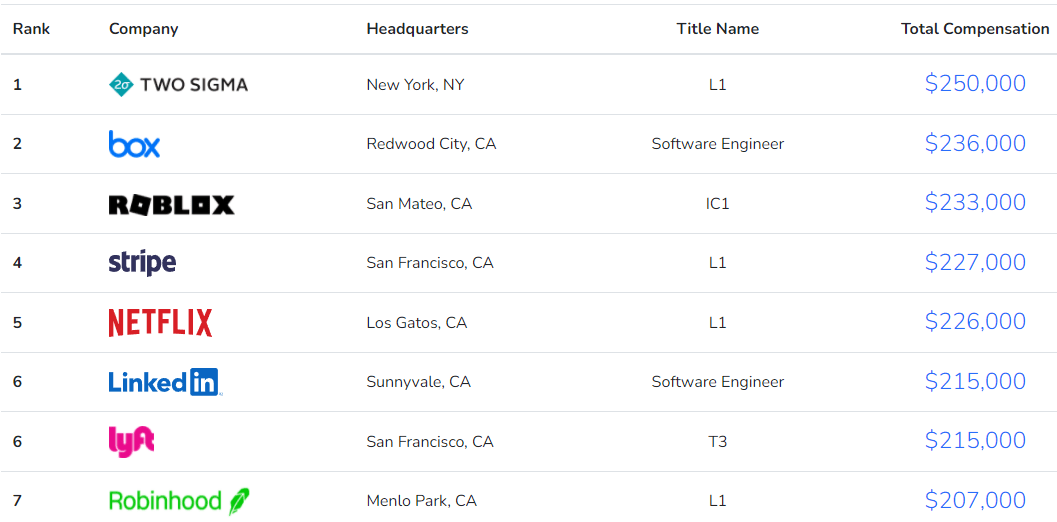The width and height of the screenshot is (1057, 522).
Task: Sort by Total Compensation column header
Action: pyautogui.click(x=975, y=29)
